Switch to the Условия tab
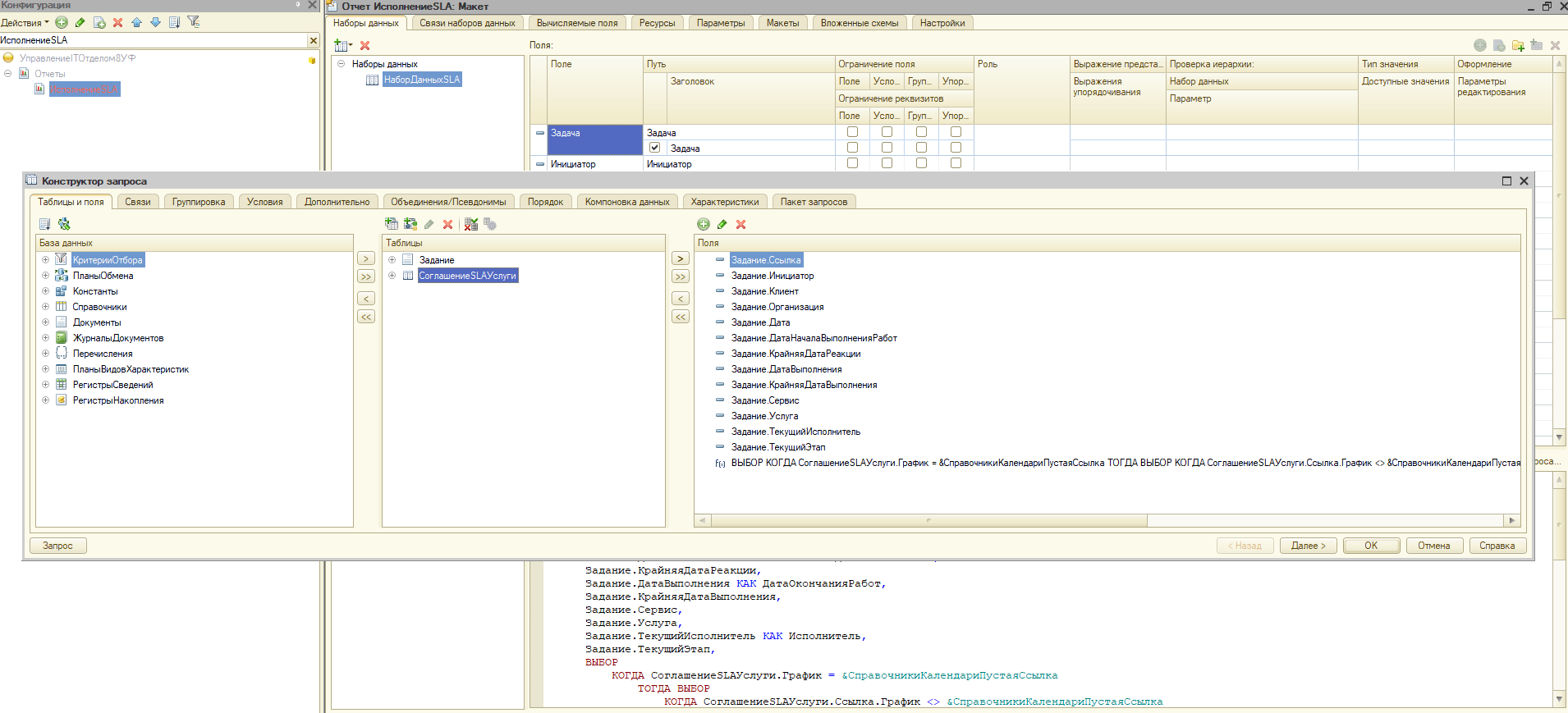This screenshot has width=1568, height=713. pos(264,202)
